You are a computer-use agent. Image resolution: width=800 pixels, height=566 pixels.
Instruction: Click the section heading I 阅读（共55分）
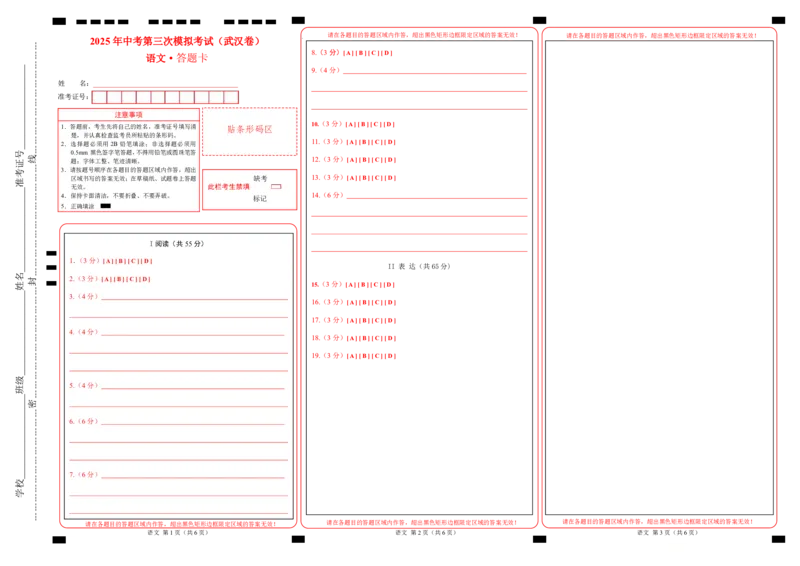(177, 244)
